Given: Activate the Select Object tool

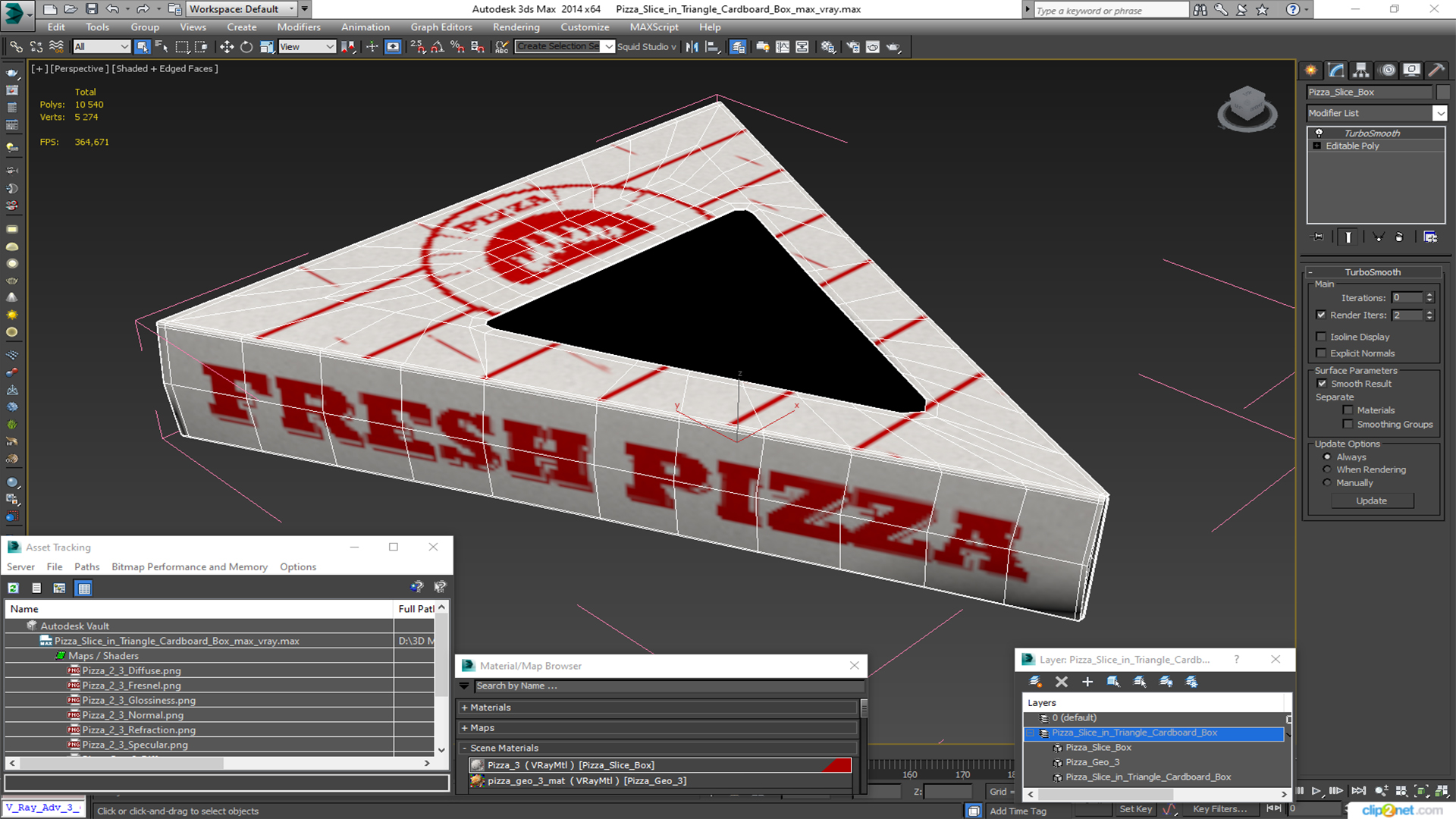Looking at the screenshot, I should click(142, 47).
